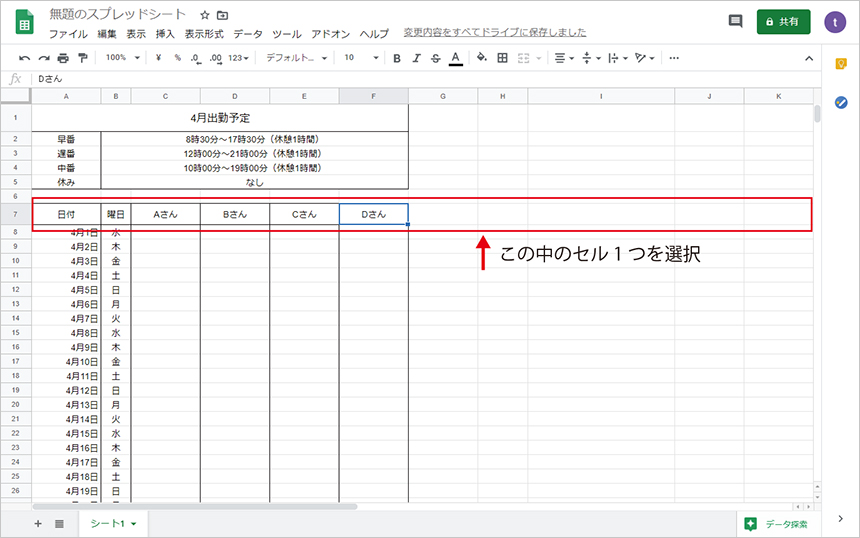Open the font size 10 dropdown
The image size is (860, 538).
point(361,58)
